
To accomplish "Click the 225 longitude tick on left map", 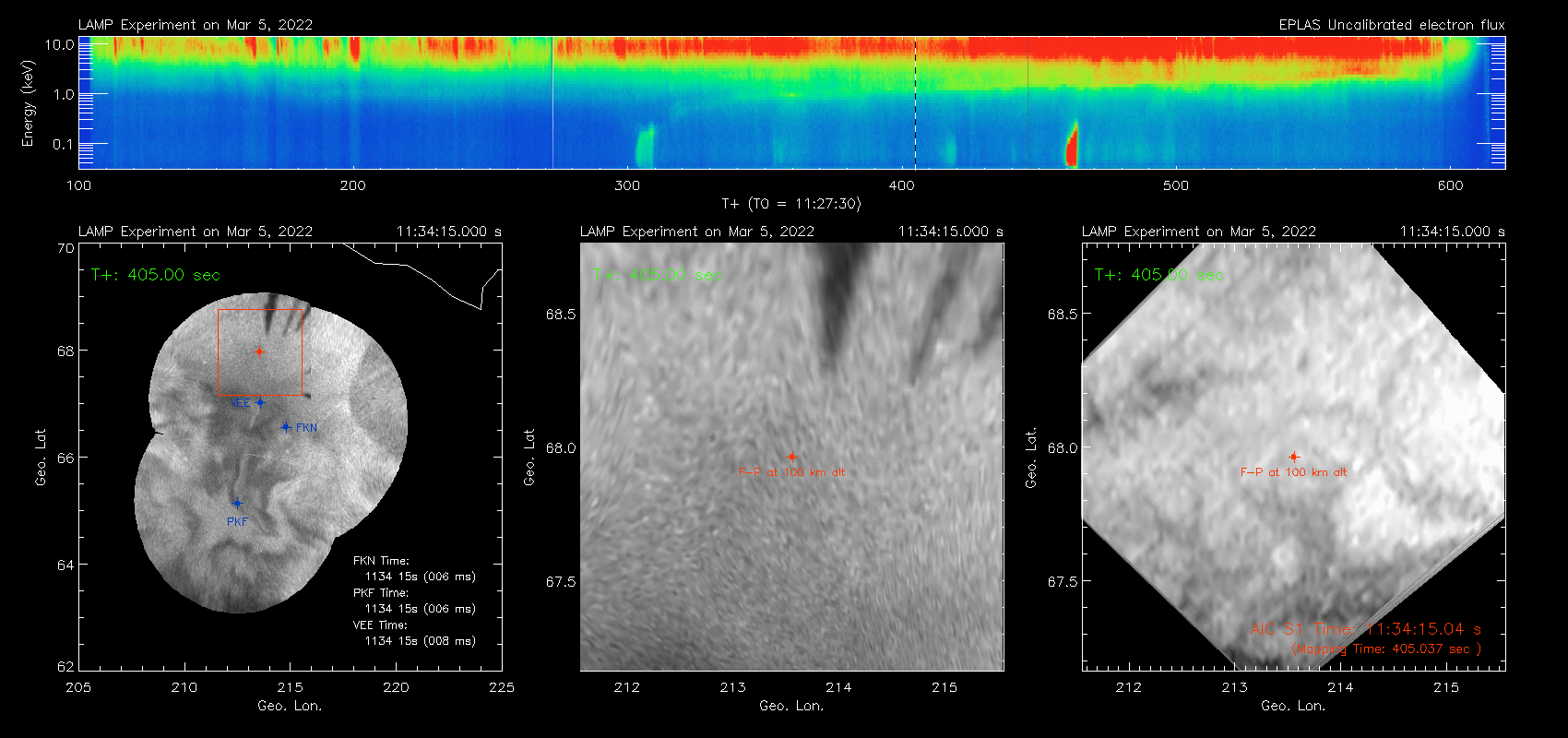I will (x=502, y=687).
